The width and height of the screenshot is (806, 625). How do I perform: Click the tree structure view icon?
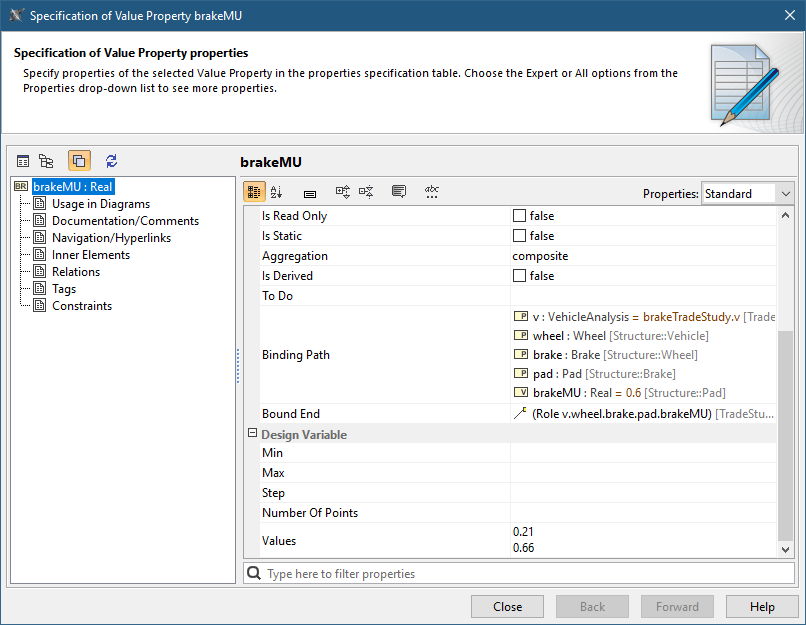(46, 161)
